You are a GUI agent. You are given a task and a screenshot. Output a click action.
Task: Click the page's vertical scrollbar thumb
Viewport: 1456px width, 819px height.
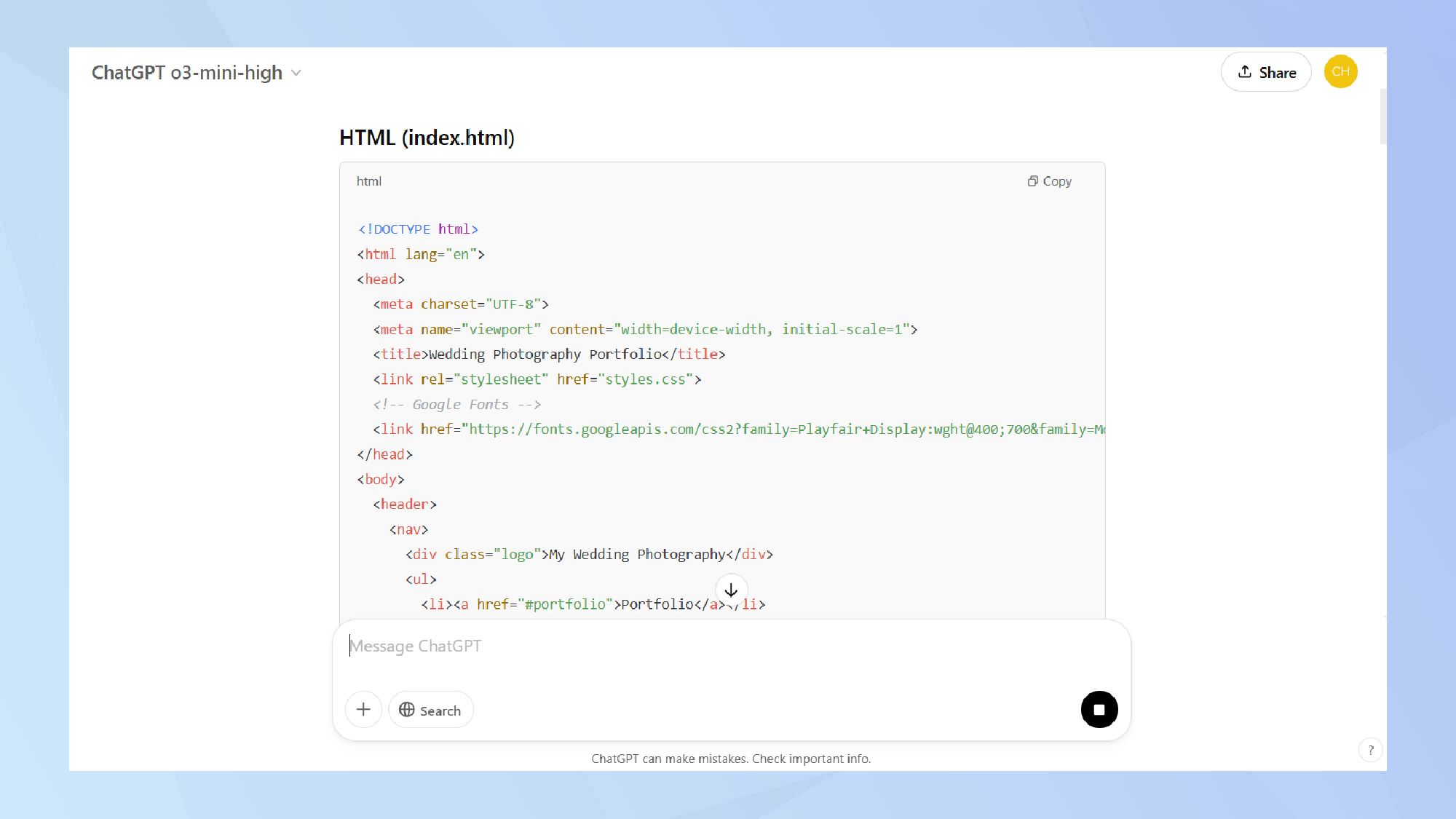[x=1382, y=116]
